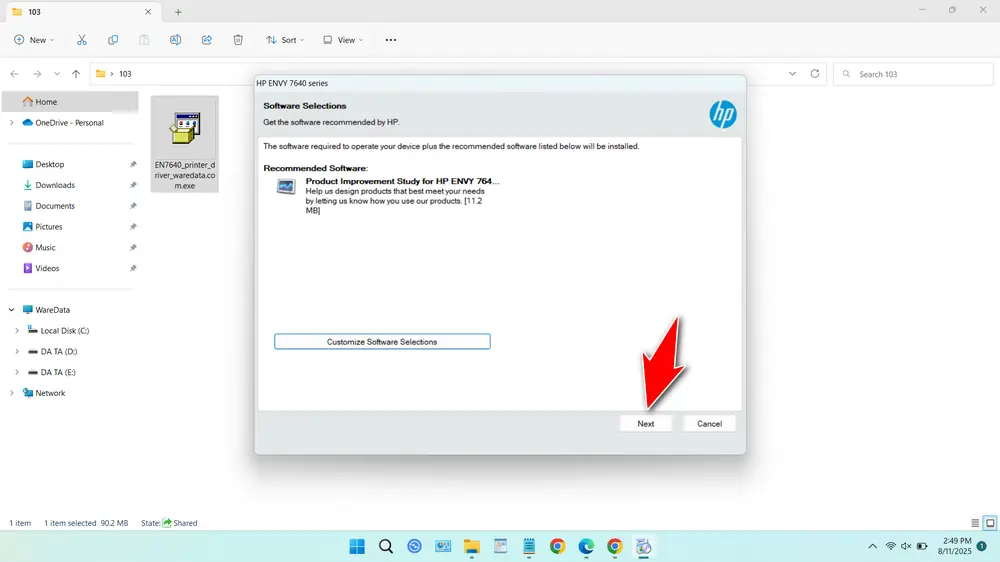The image size is (1000, 562).
Task: Click the Share icon in toolbar
Action: [207, 40]
